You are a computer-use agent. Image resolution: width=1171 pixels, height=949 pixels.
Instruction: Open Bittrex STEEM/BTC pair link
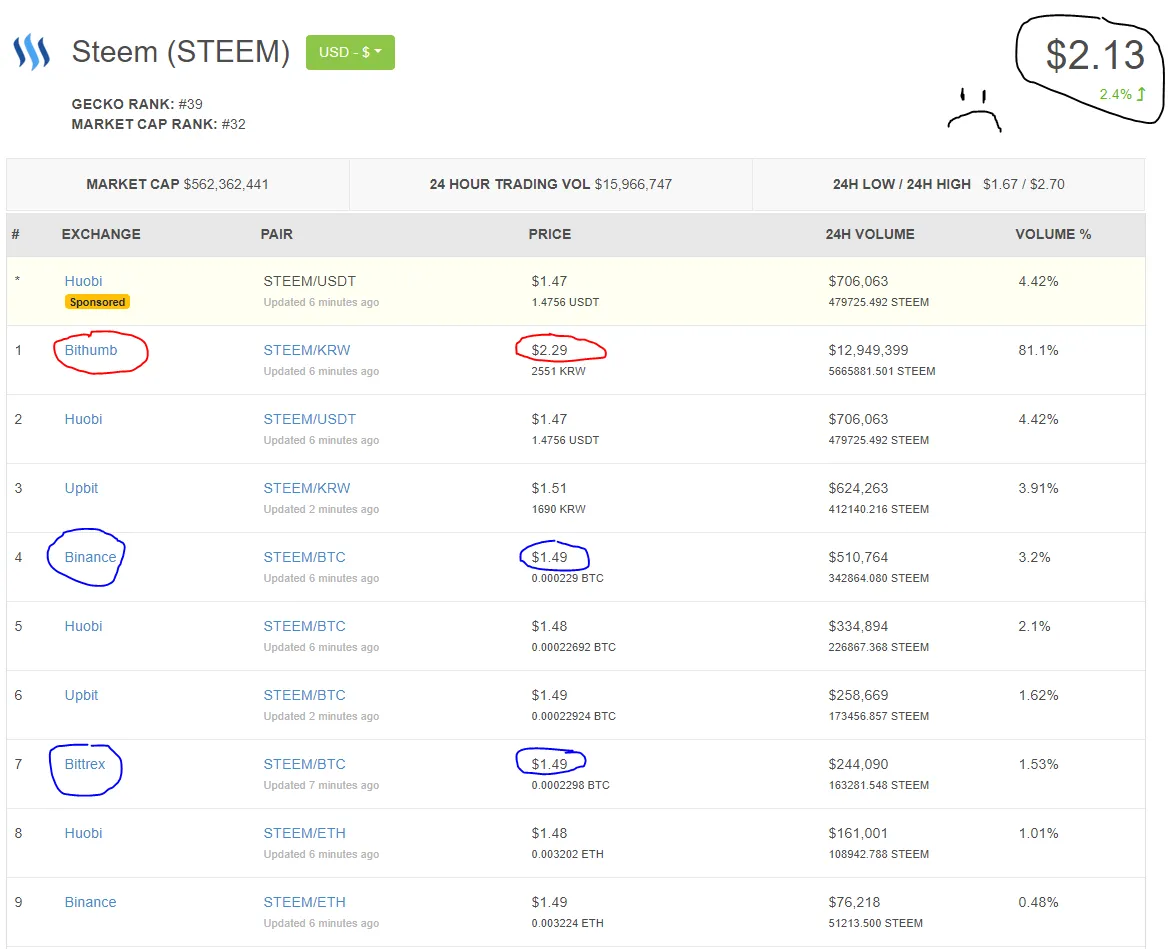304,765
